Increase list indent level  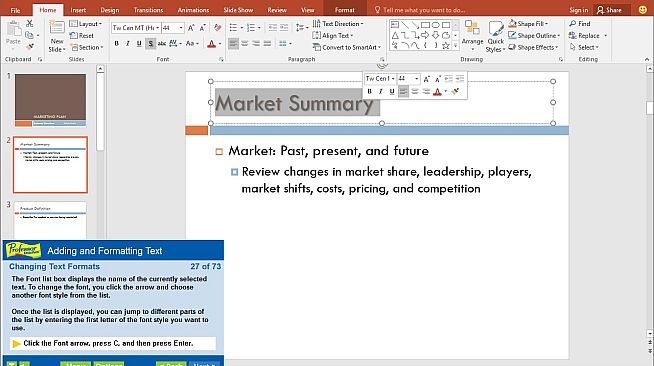point(284,28)
